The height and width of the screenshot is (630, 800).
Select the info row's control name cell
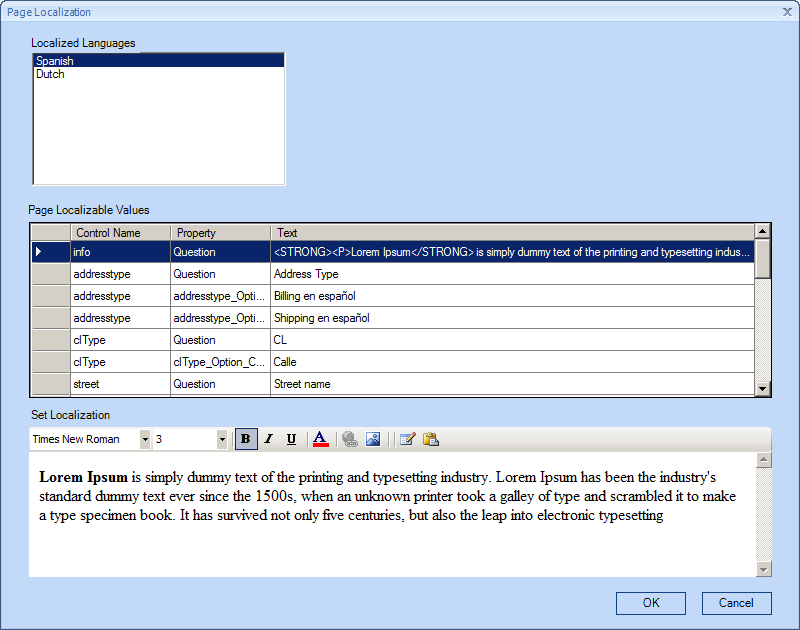pyautogui.click(x=120, y=252)
